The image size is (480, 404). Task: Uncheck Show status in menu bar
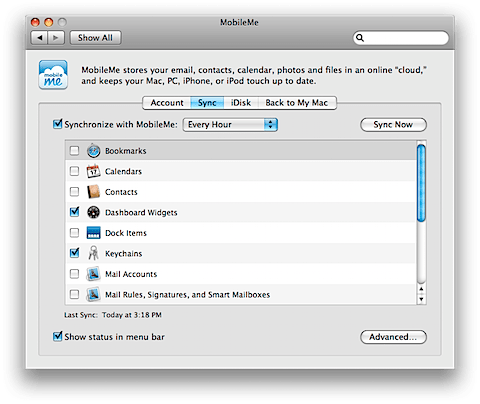(x=58, y=336)
